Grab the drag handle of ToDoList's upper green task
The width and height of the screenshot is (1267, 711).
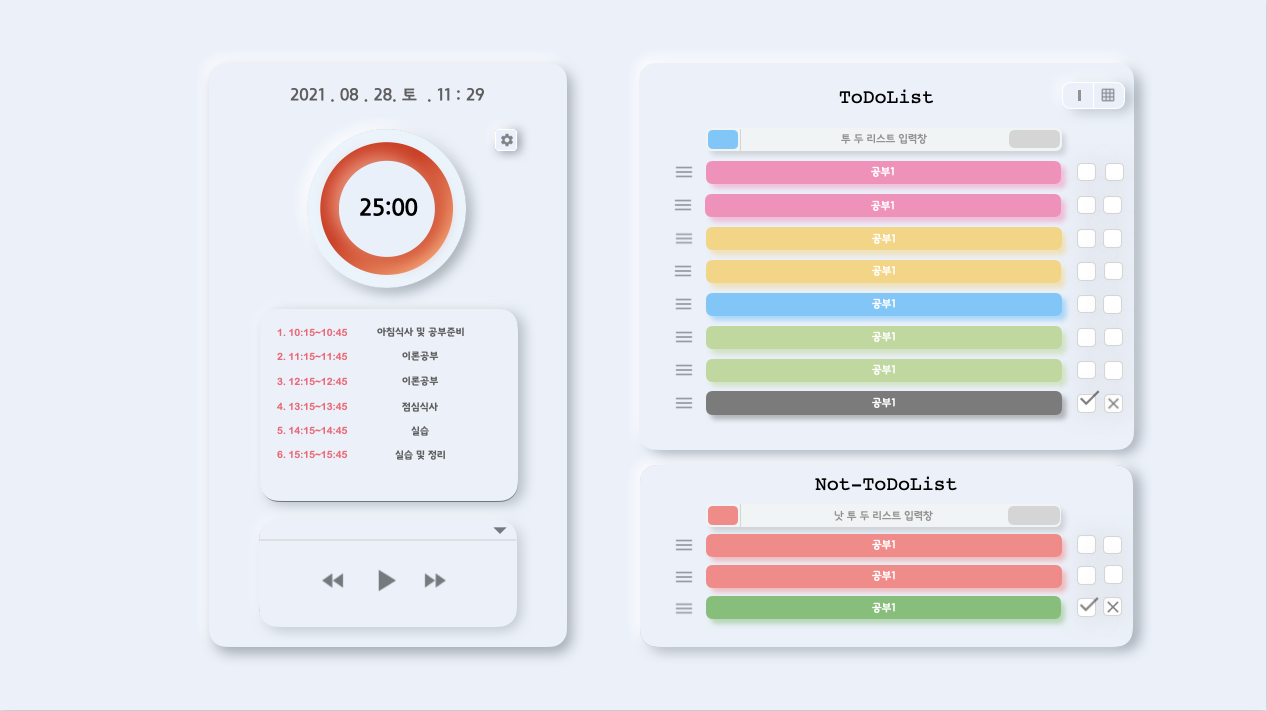(684, 337)
